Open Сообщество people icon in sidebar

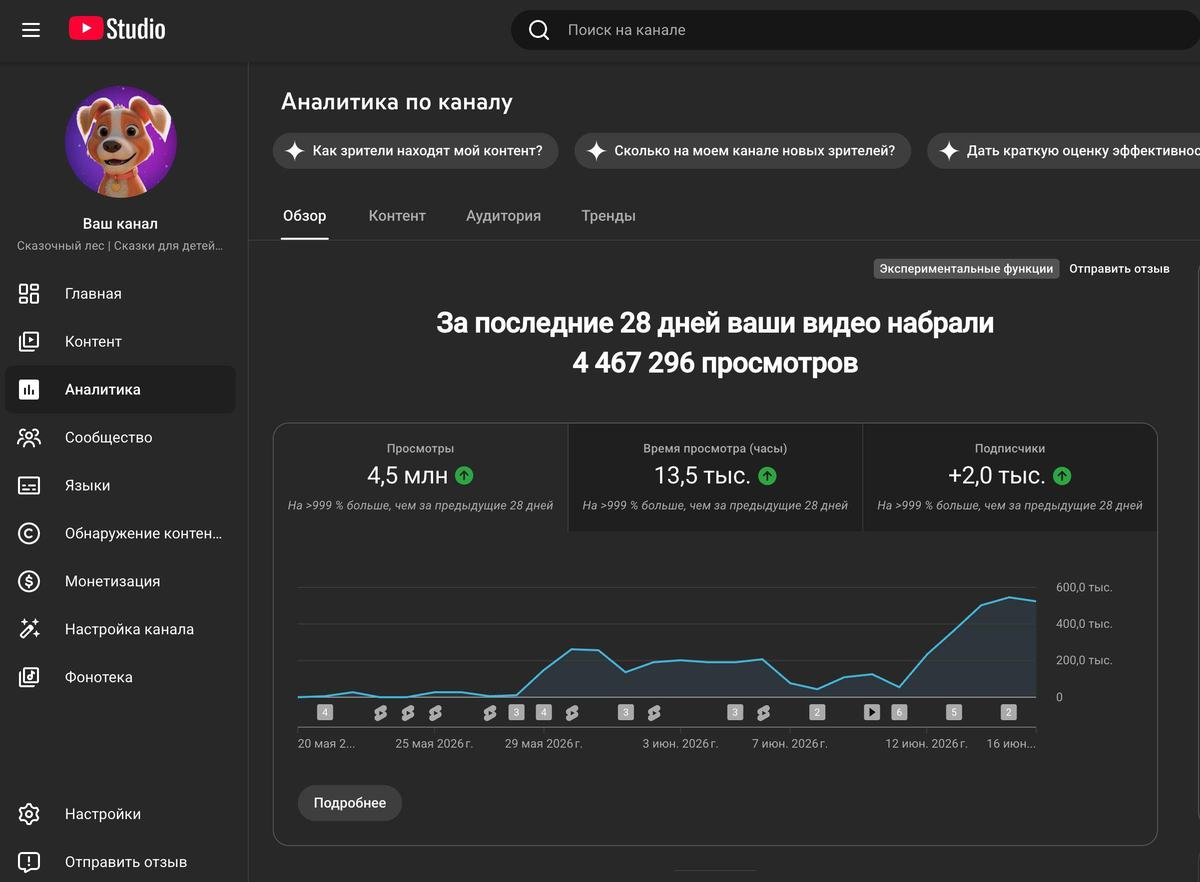click(29, 437)
